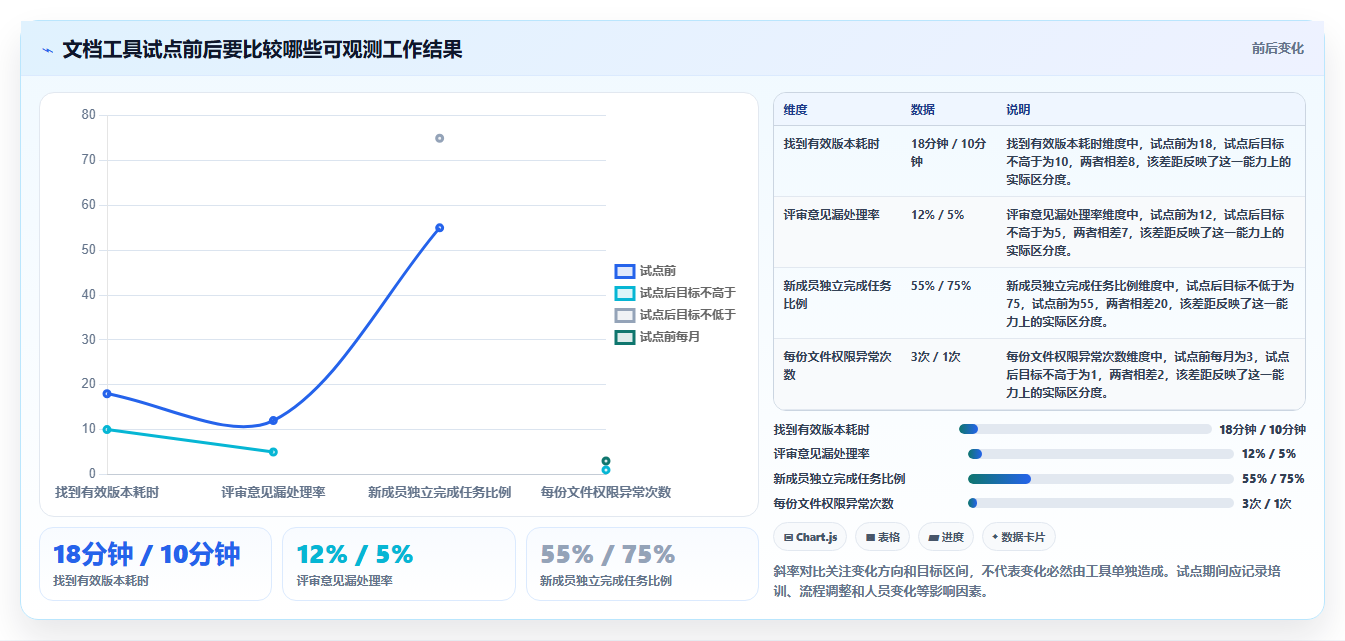Click the 55% / 75% table cell
1345x641 pixels.
click(x=941, y=286)
